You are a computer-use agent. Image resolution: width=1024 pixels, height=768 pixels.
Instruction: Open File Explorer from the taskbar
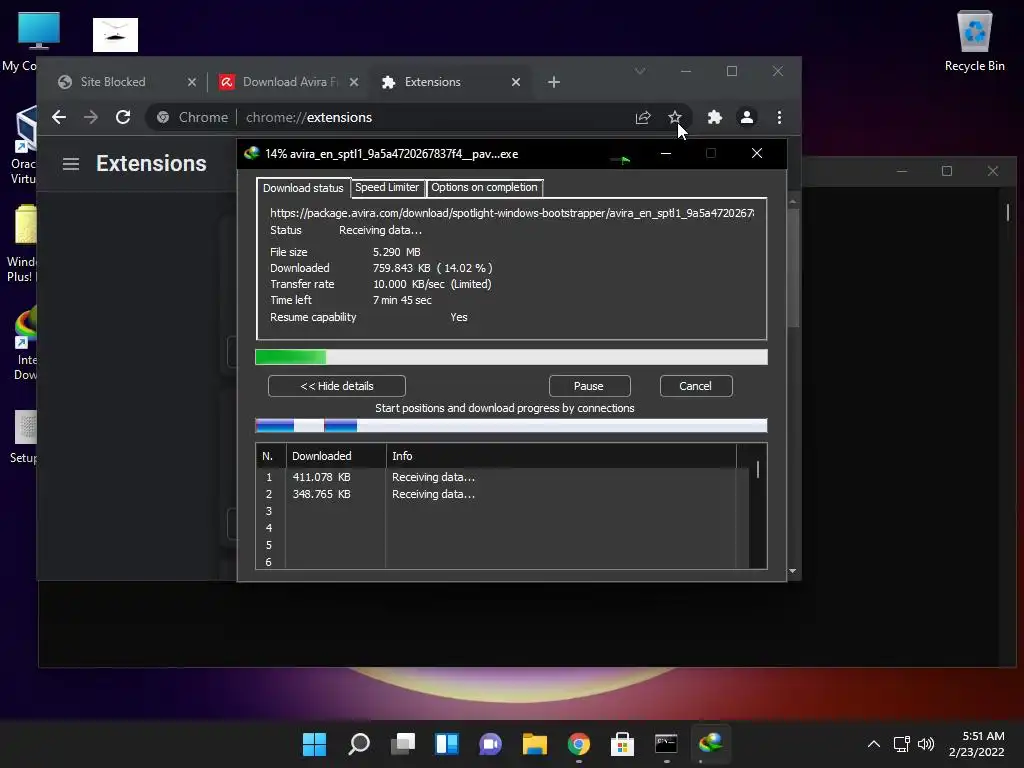coord(534,744)
